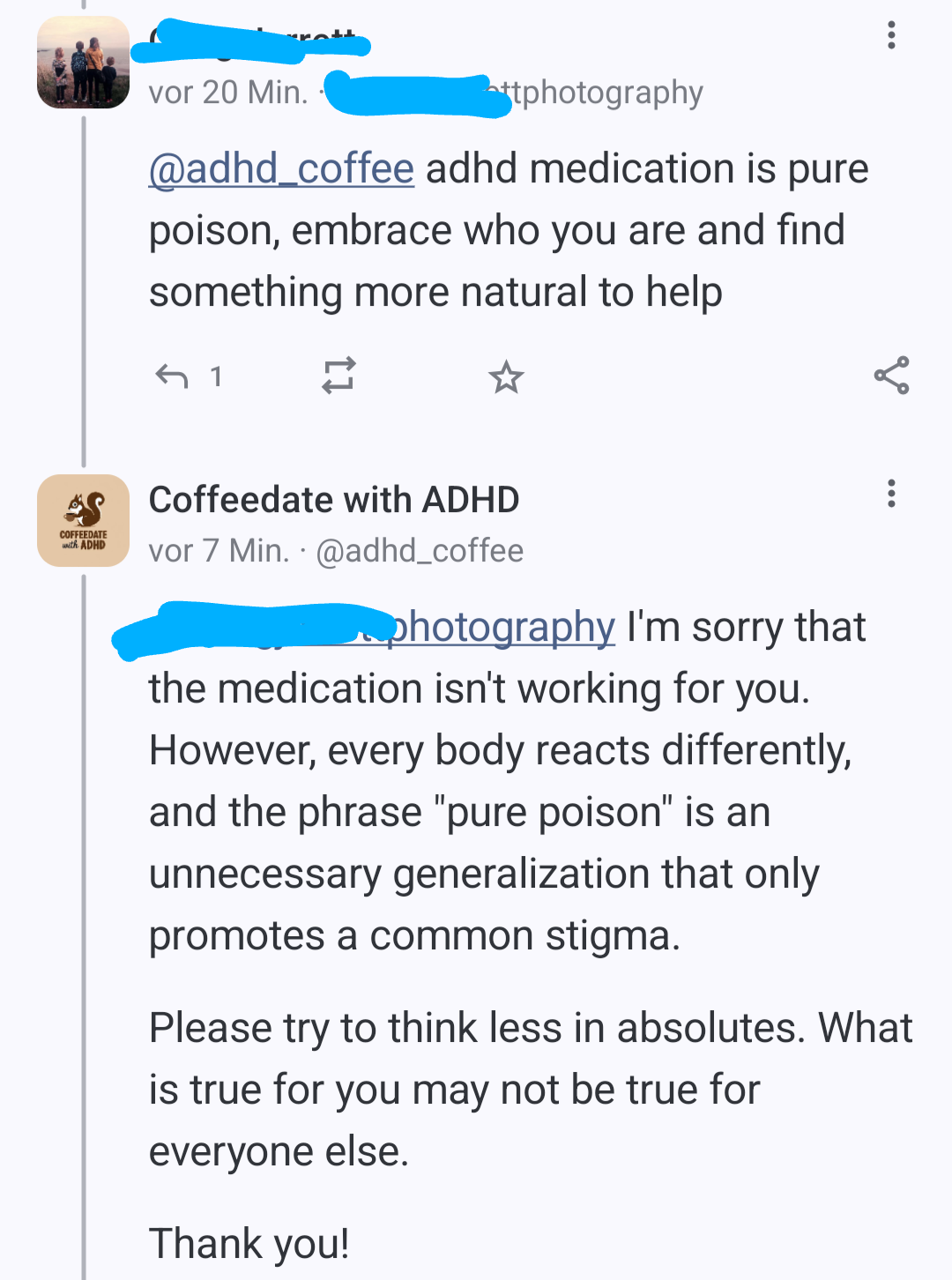Open more options for Coffeedate with ADHD post
Viewport: 952px width, 1280px height.
point(891,494)
